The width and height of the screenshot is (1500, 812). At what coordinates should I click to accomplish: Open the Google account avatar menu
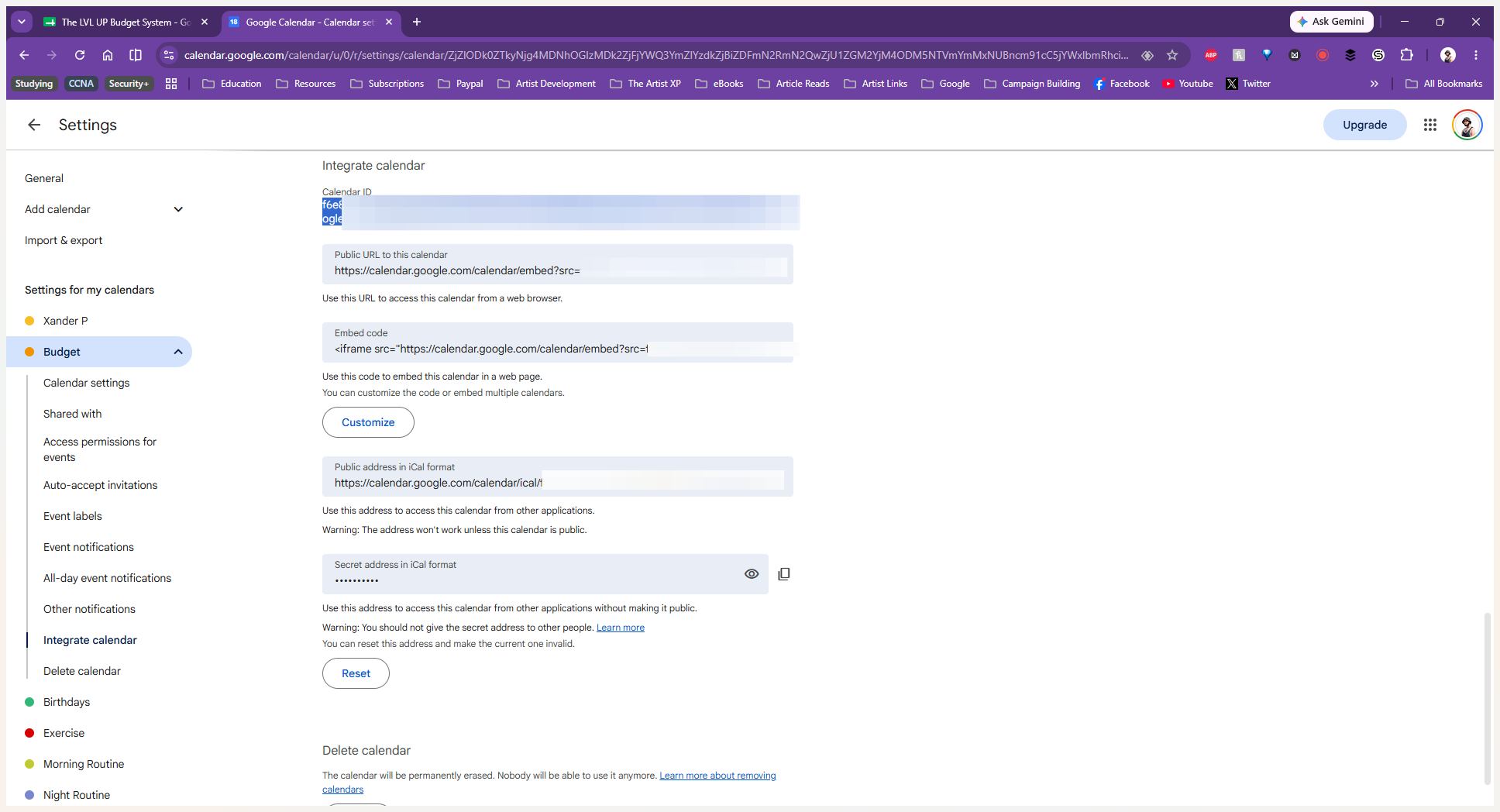coord(1467,125)
